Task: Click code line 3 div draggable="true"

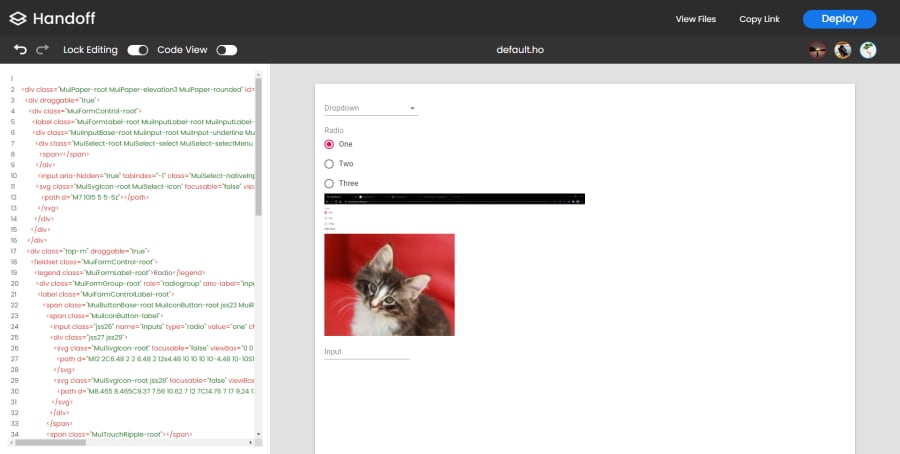Action: click(63, 100)
